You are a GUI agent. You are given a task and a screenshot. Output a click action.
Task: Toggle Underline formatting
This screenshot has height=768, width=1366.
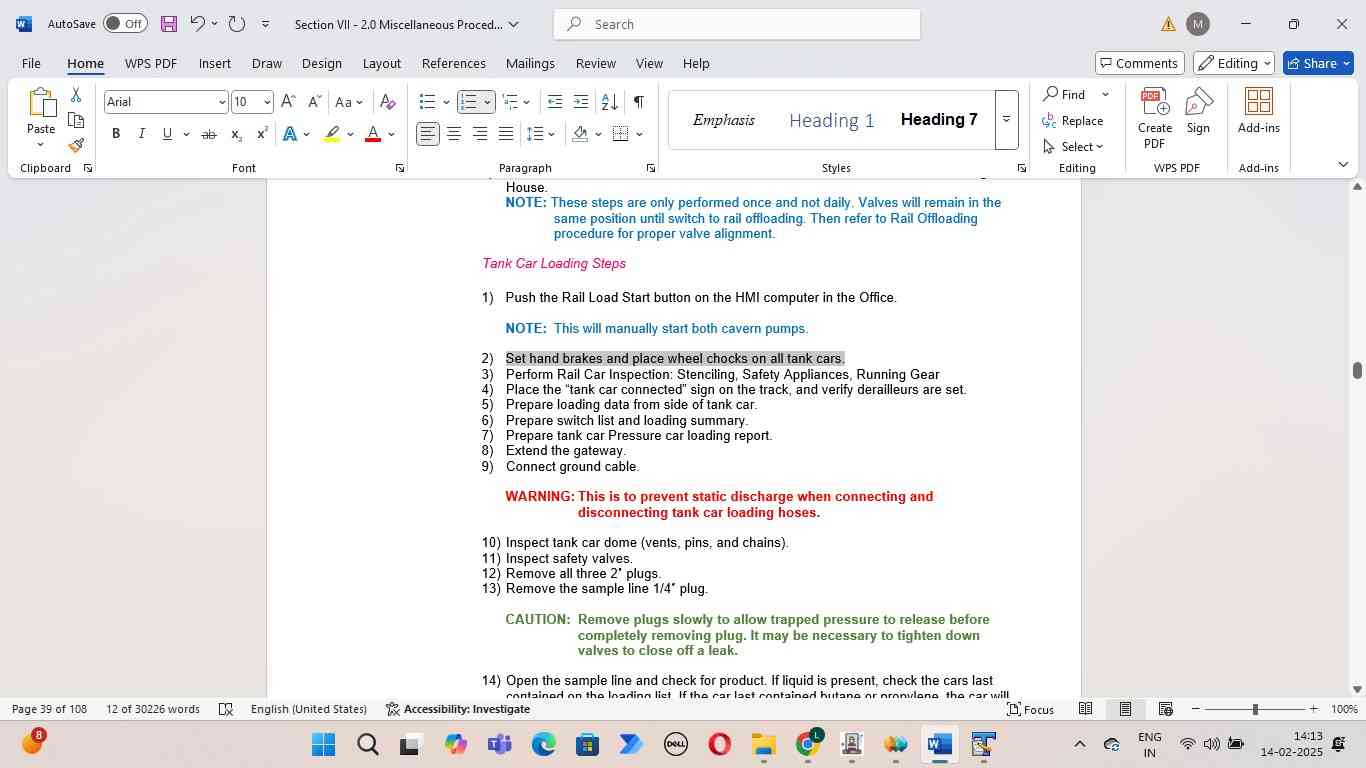(167, 134)
